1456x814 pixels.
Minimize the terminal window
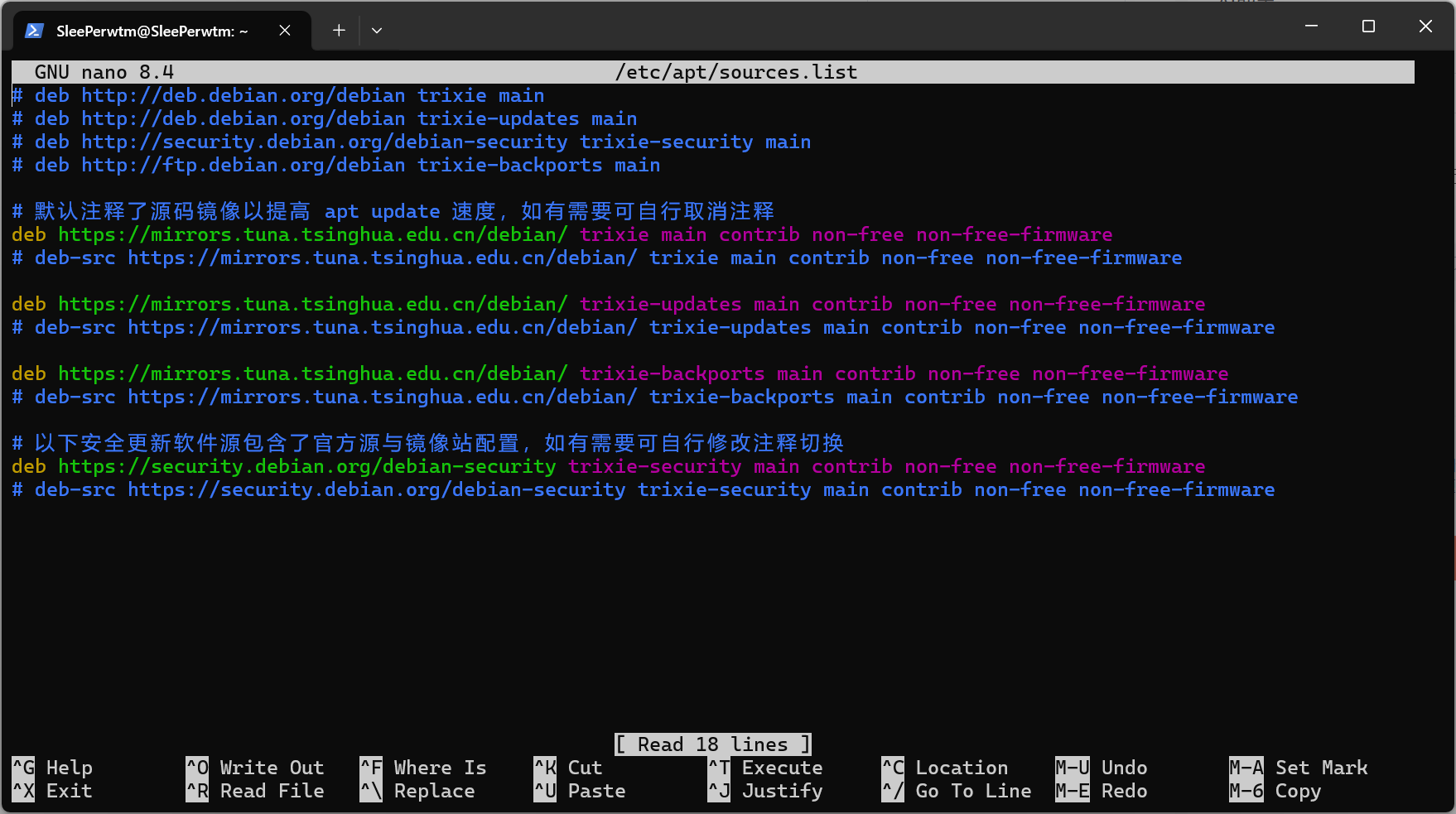(1311, 26)
